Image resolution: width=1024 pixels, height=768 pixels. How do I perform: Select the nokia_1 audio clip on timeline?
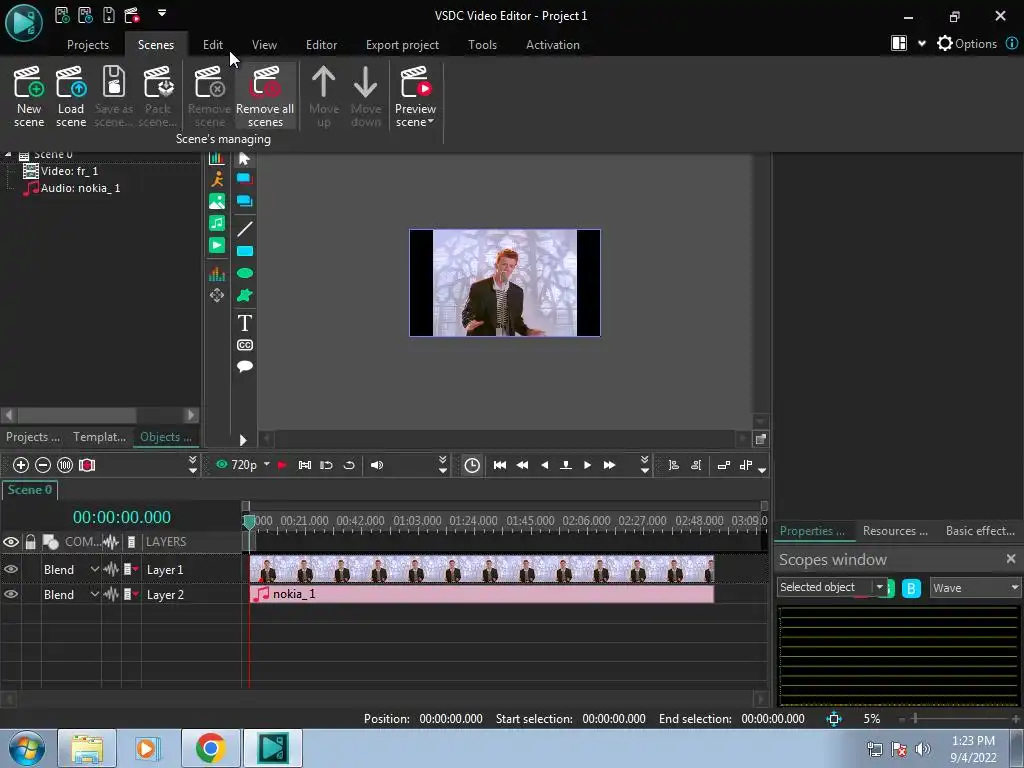482,594
